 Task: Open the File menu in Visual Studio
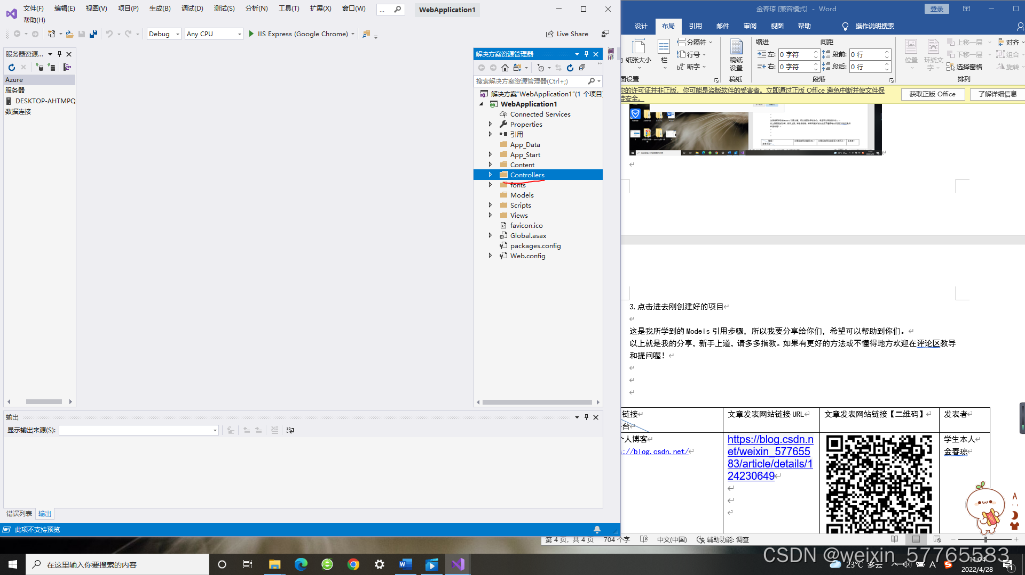(x=33, y=8)
